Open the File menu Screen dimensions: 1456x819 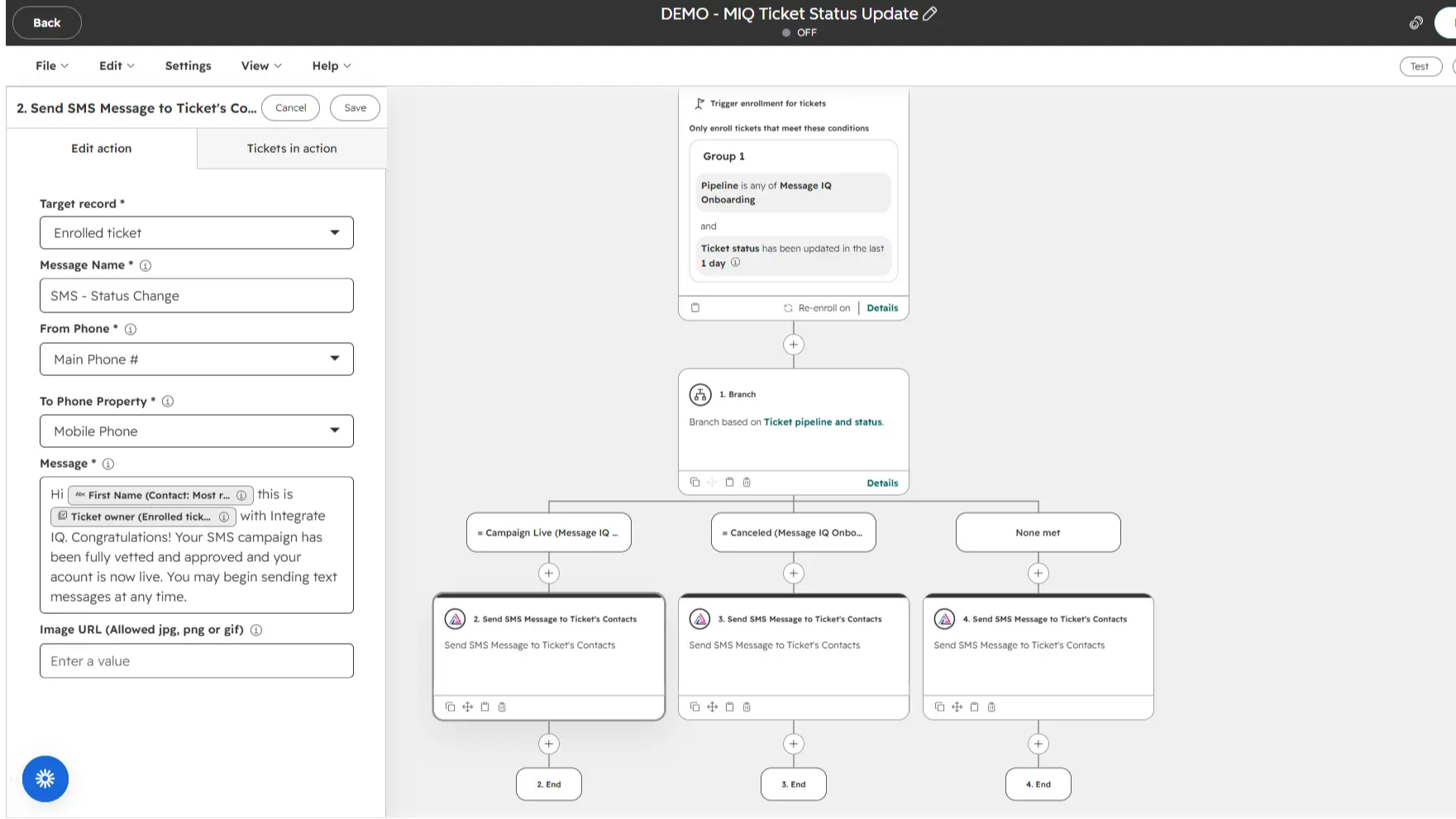52,66
